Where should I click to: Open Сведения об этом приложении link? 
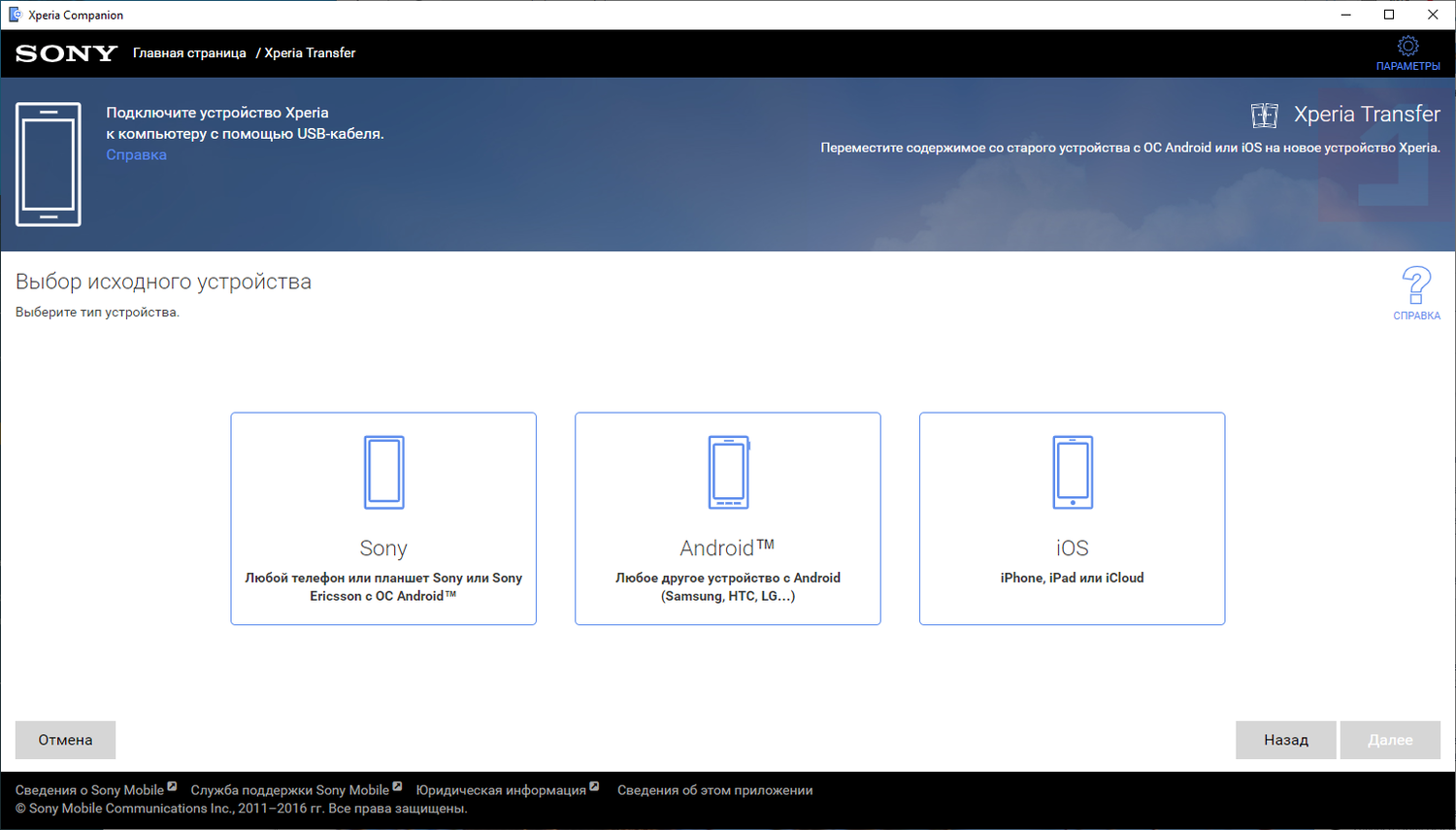[715, 790]
